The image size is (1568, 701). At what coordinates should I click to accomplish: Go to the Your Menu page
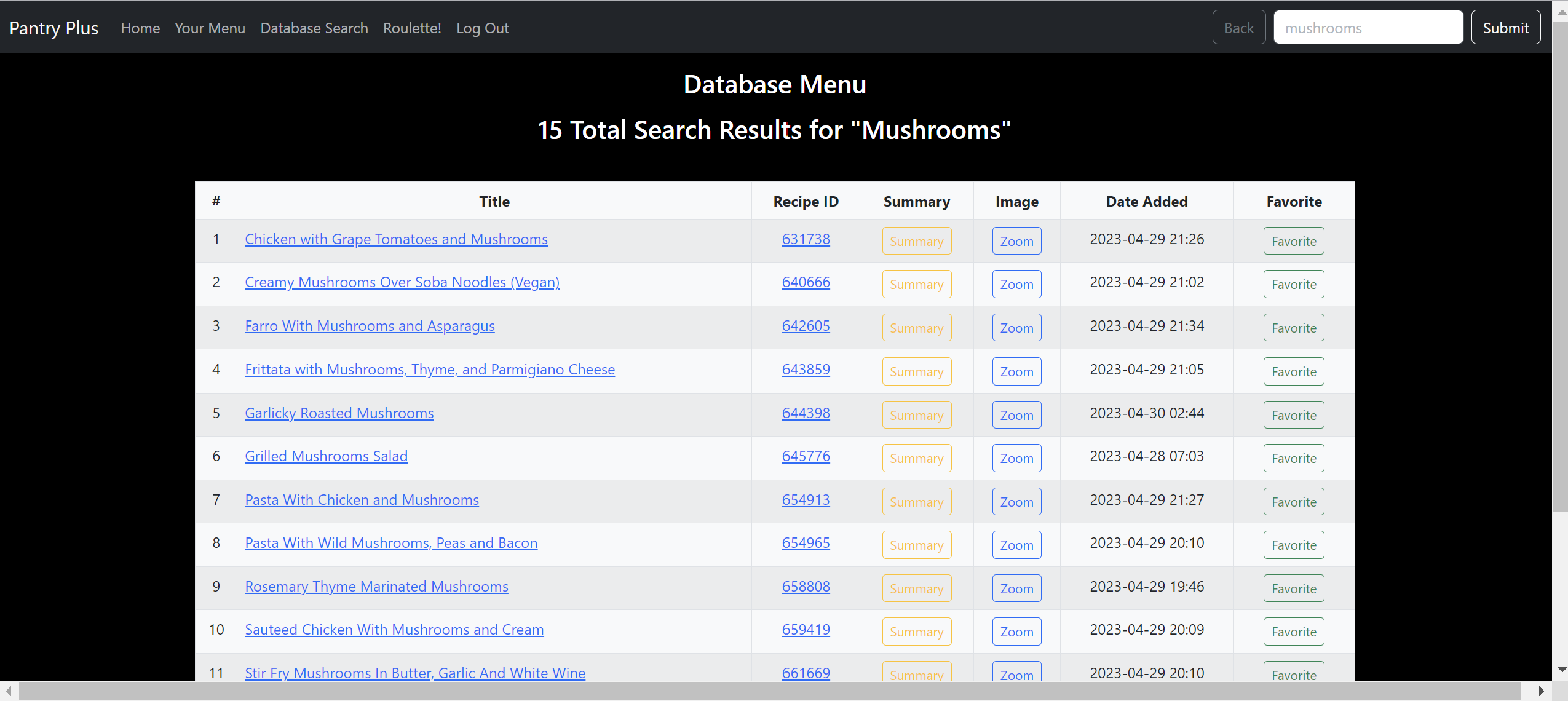coord(210,28)
